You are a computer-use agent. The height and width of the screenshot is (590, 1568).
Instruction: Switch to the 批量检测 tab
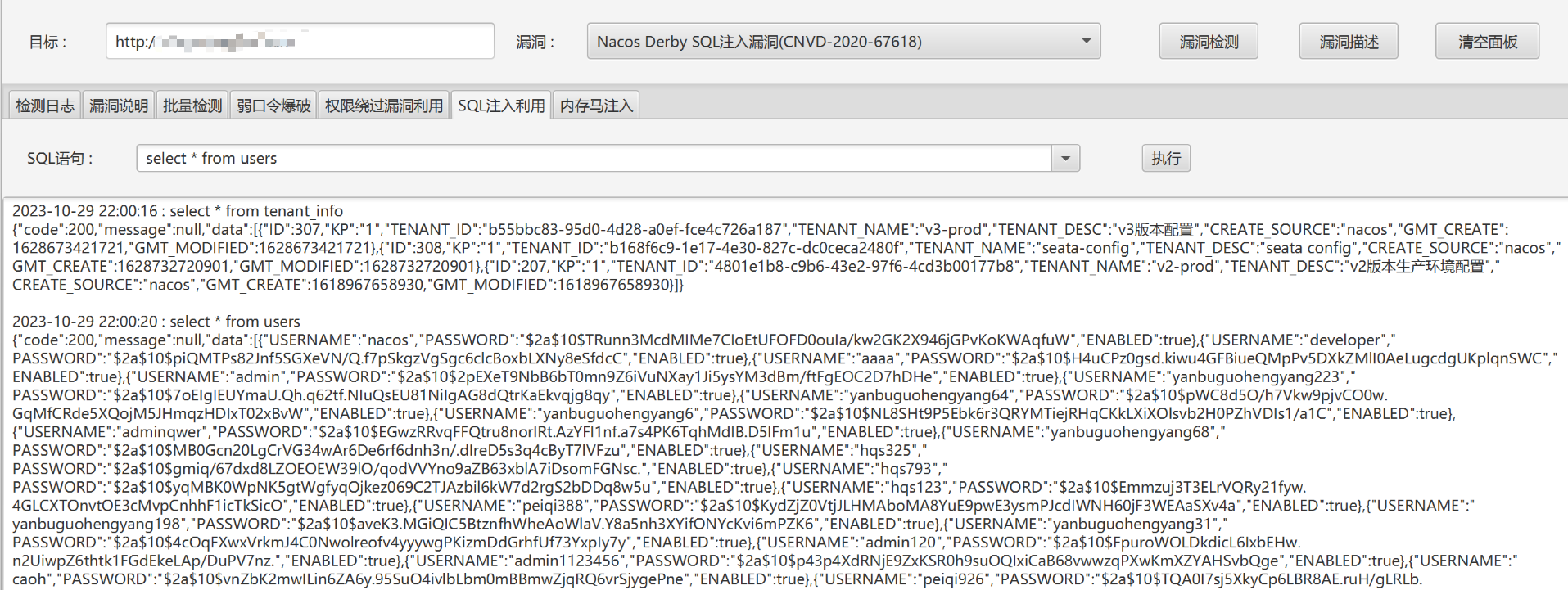coord(192,106)
